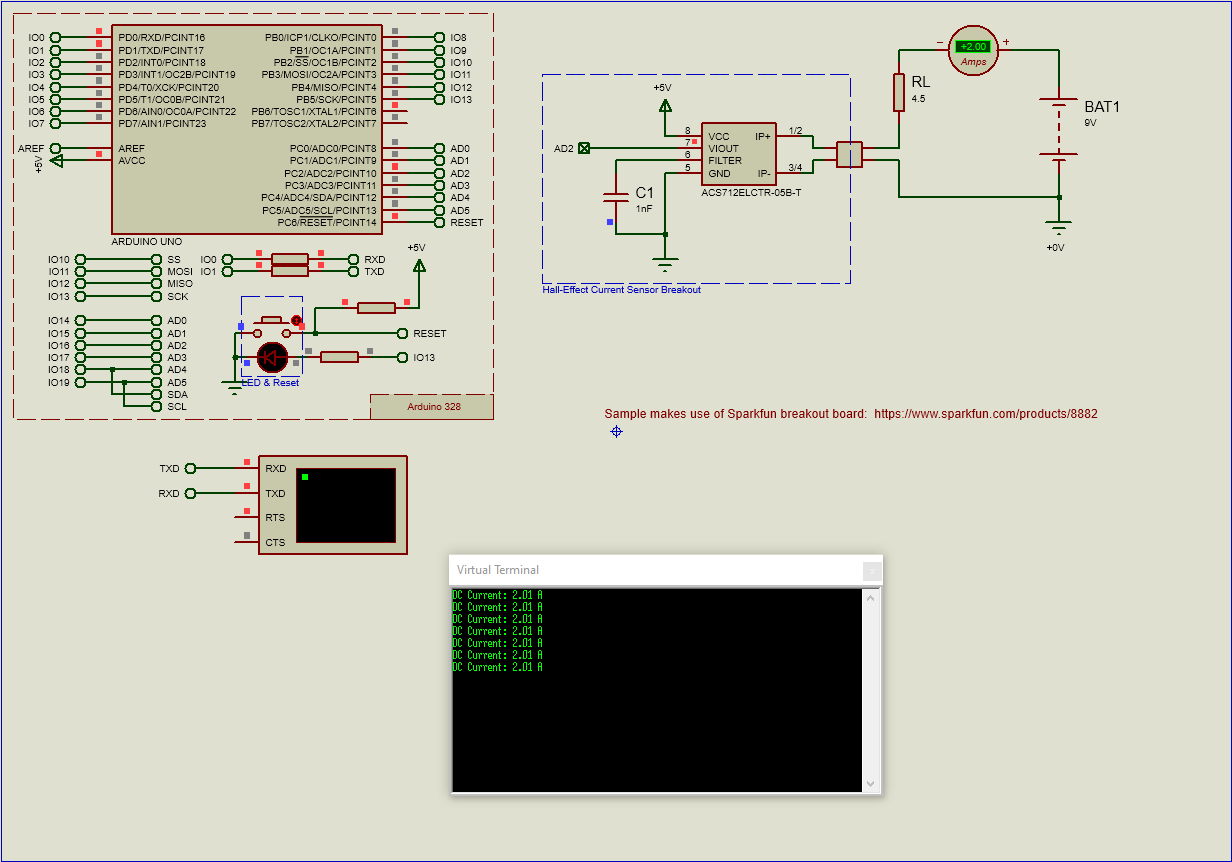The image size is (1232, 862).
Task: Select the ACS712ELCTR-05B-T current sensor chip
Action: (x=738, y=152)
